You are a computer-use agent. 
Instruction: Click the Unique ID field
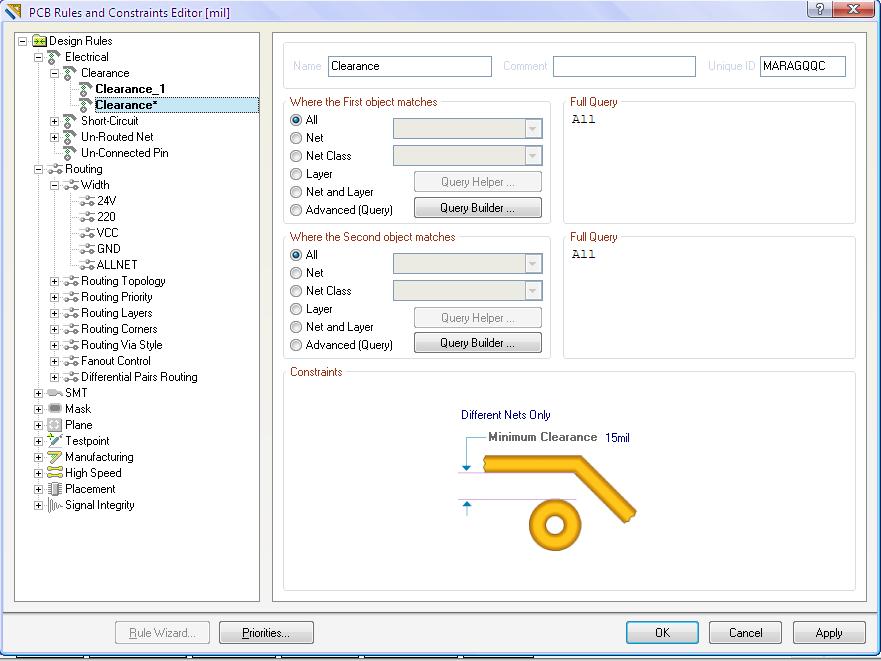(x=802, y=66)
